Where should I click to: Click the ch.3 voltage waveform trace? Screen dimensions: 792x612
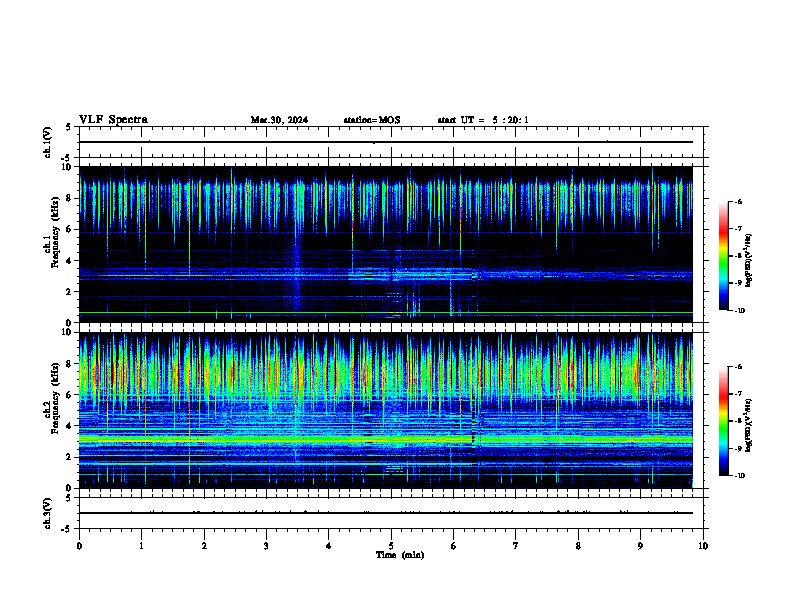(386, 513)
